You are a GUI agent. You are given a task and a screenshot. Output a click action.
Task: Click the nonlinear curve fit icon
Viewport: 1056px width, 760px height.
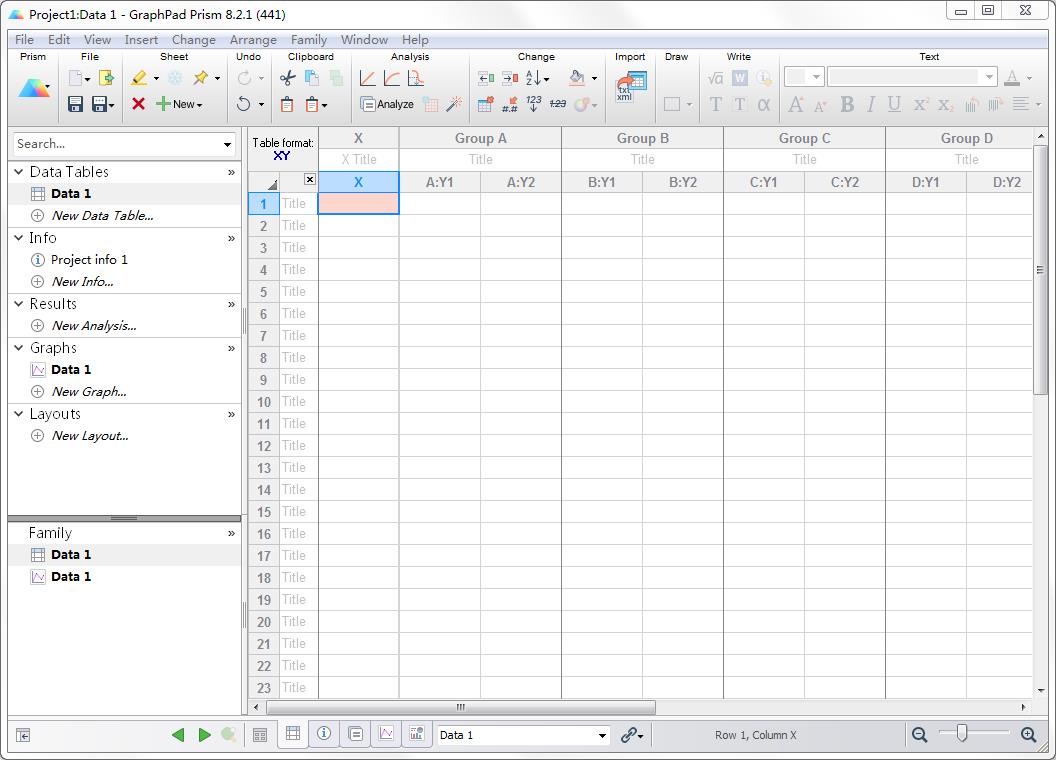point(391,78)
